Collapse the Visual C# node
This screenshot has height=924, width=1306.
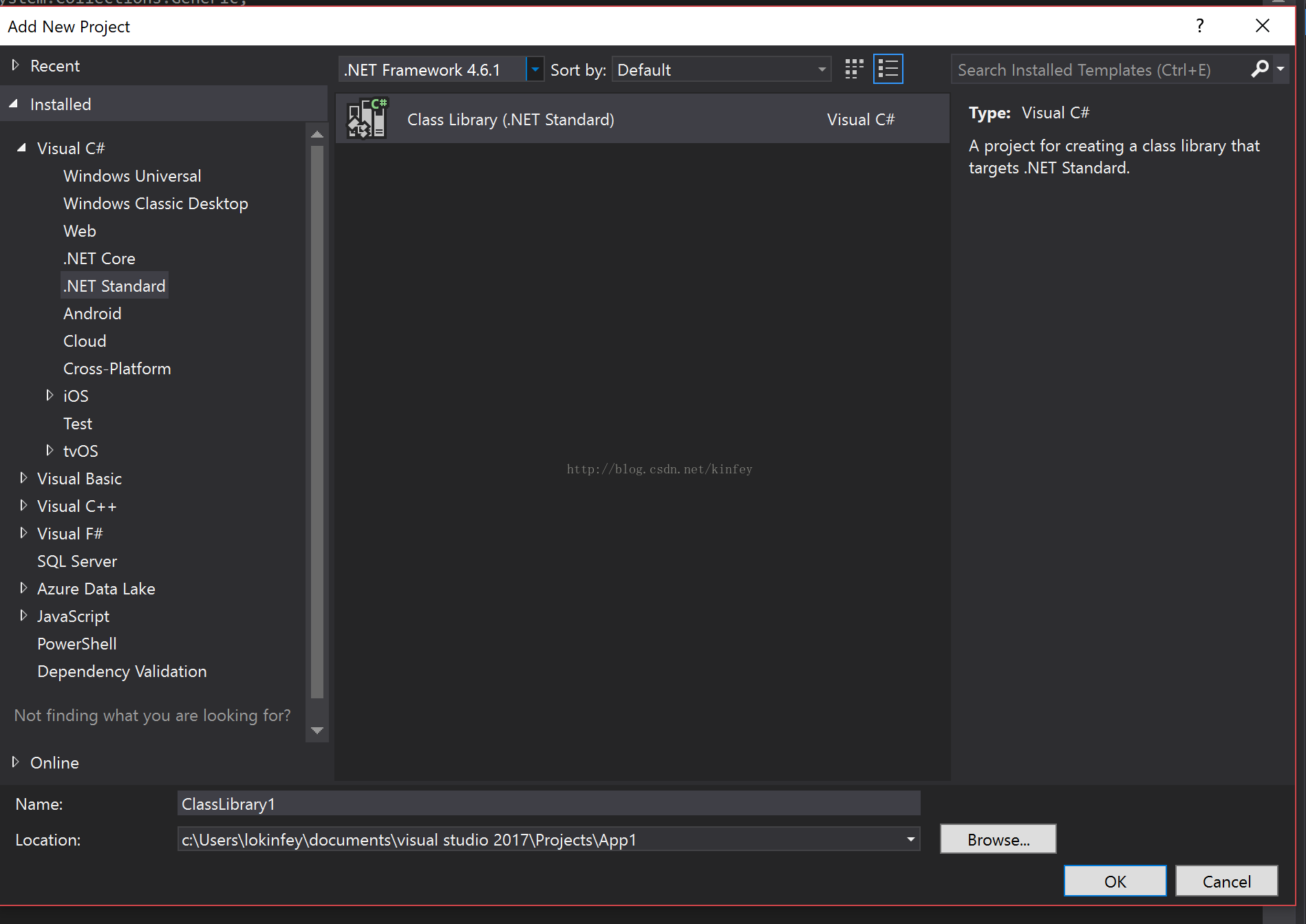(21, 147)
